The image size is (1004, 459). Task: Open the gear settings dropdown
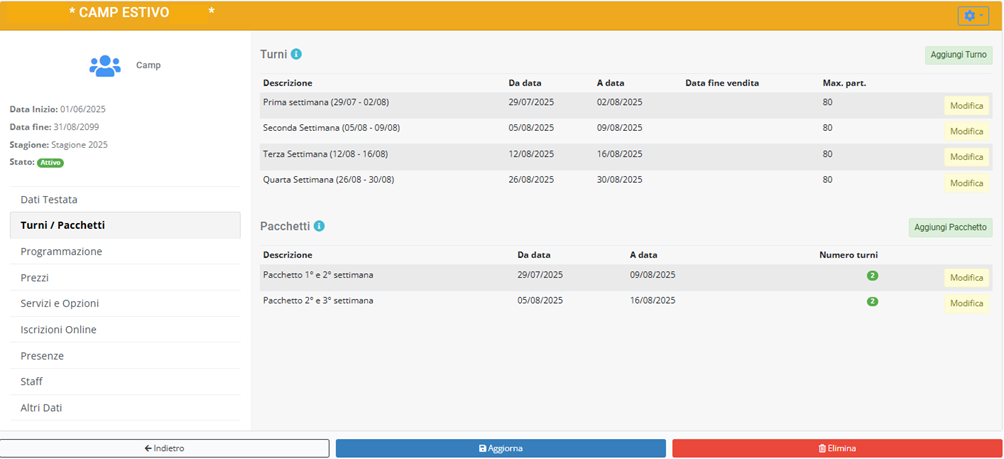[x=973, y=16]
